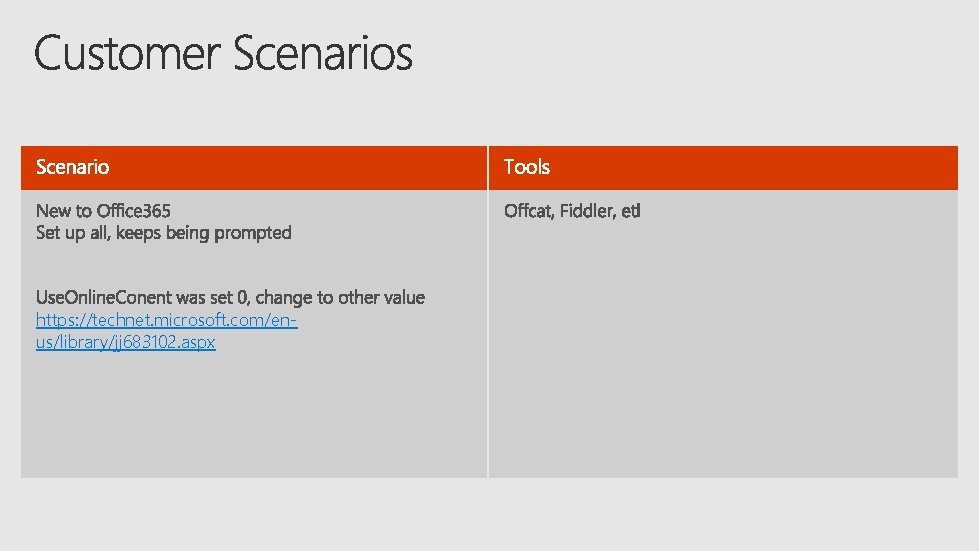This screenshot has height=551, width=979.
Task: Click the word 'Office365' in Scenario cell
Action: (134, 211)
